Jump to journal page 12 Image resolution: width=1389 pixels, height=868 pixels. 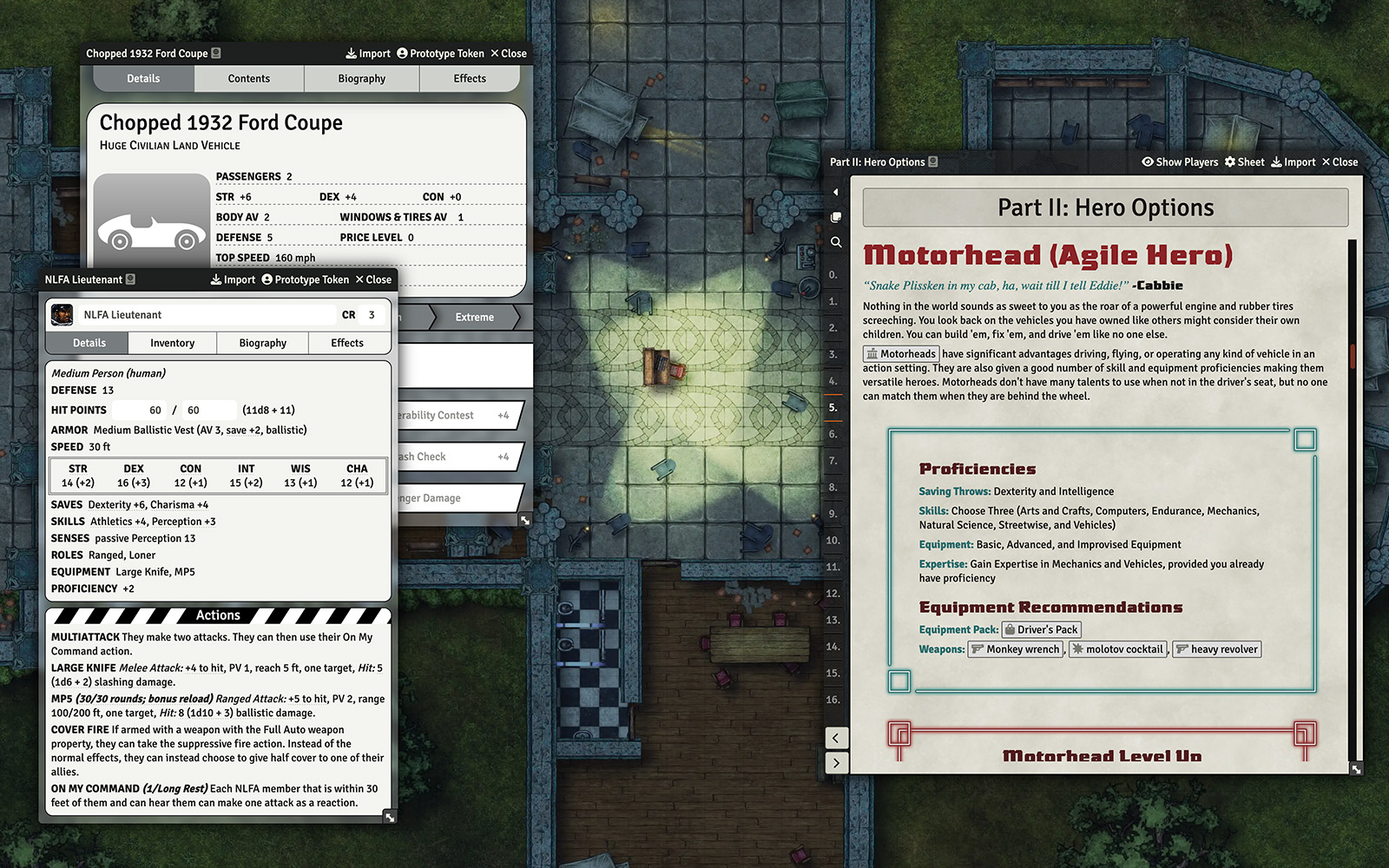point(833,594)
